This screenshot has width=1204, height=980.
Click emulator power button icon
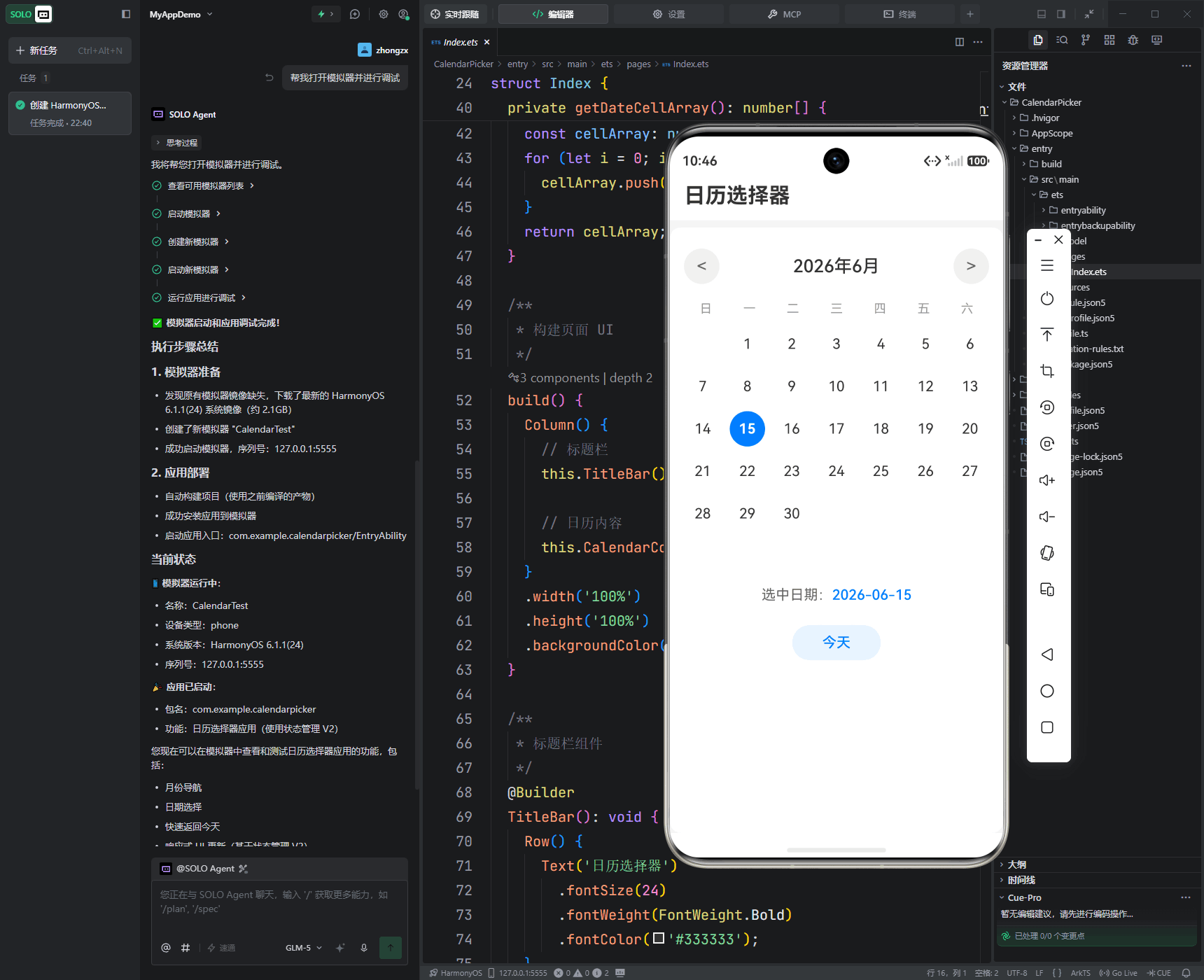[x=1047, y=299]
